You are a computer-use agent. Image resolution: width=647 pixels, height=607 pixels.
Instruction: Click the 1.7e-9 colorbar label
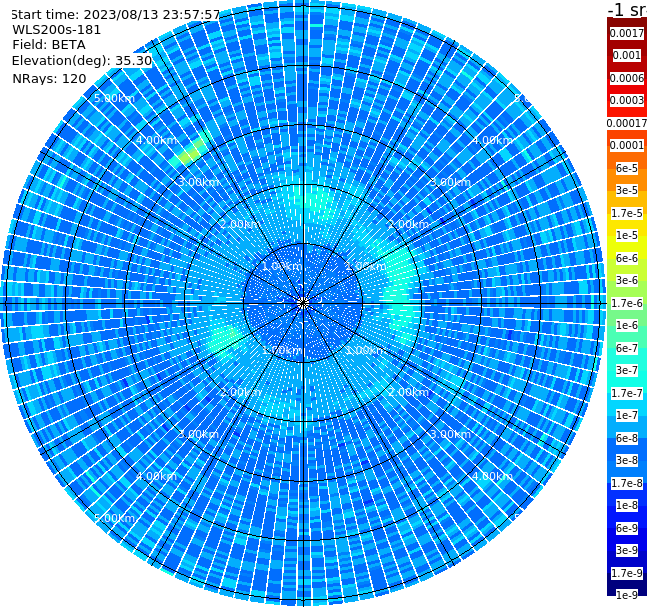(x=627, y=573)
